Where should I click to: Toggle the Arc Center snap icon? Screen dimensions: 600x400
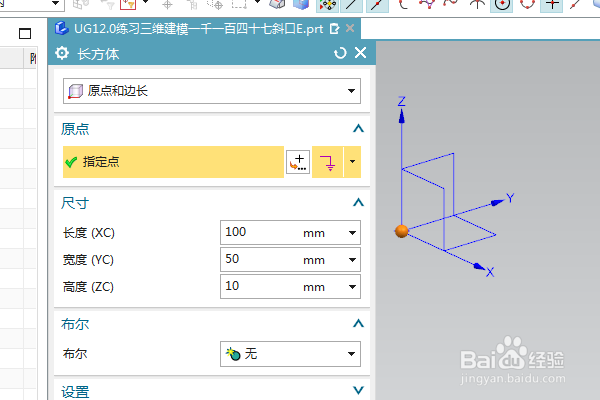[502, 5]
